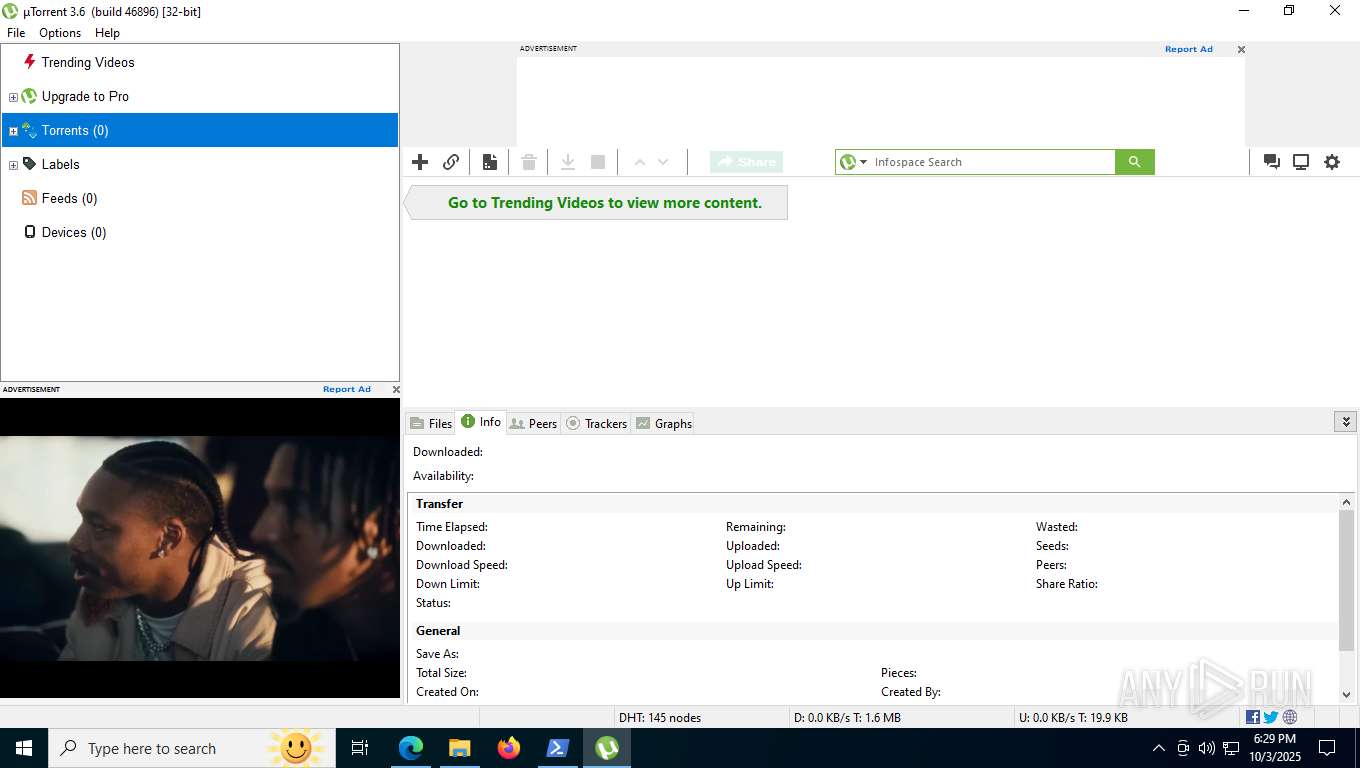Expand the Labels tree node
1360x768 pixels.
13,165
